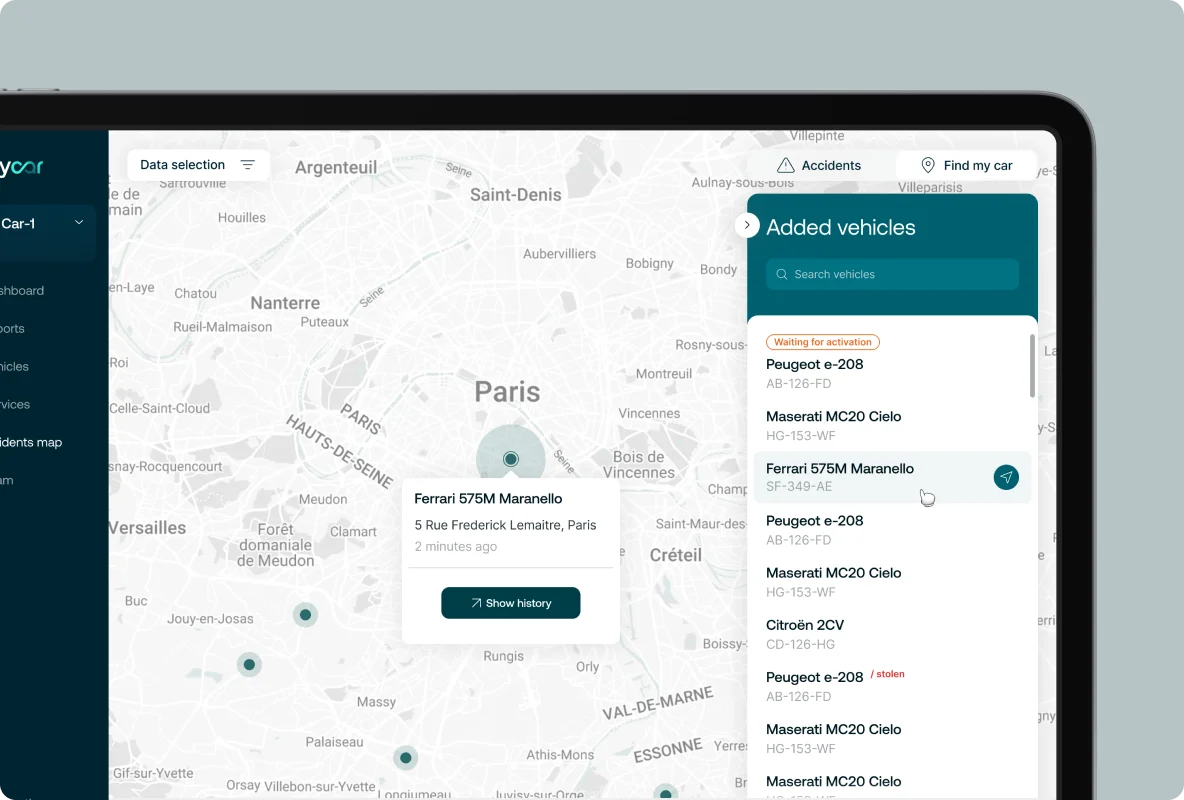Select the Peugeot e-208 waiting for activation
This screenshot has height=800, width=1184.
892,363
